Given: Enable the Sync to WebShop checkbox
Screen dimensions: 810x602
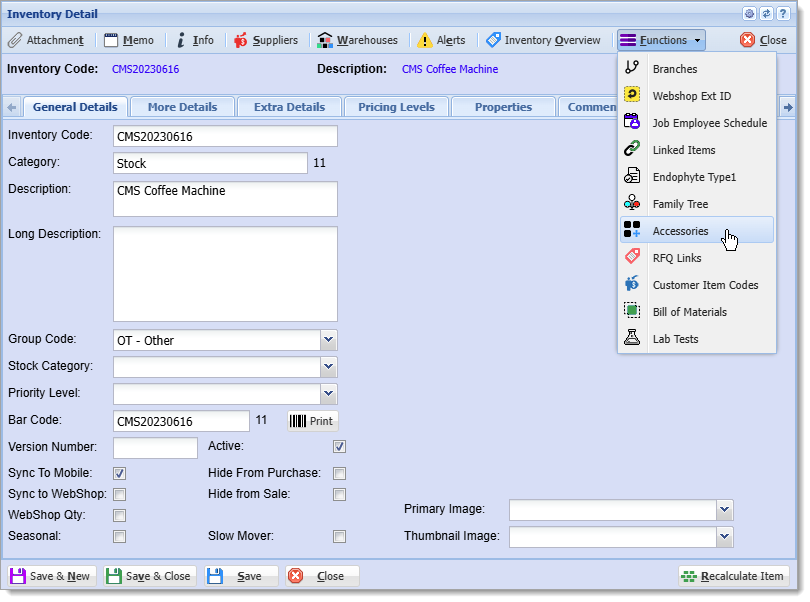Looking at the screenshot, I should [119, 495].
